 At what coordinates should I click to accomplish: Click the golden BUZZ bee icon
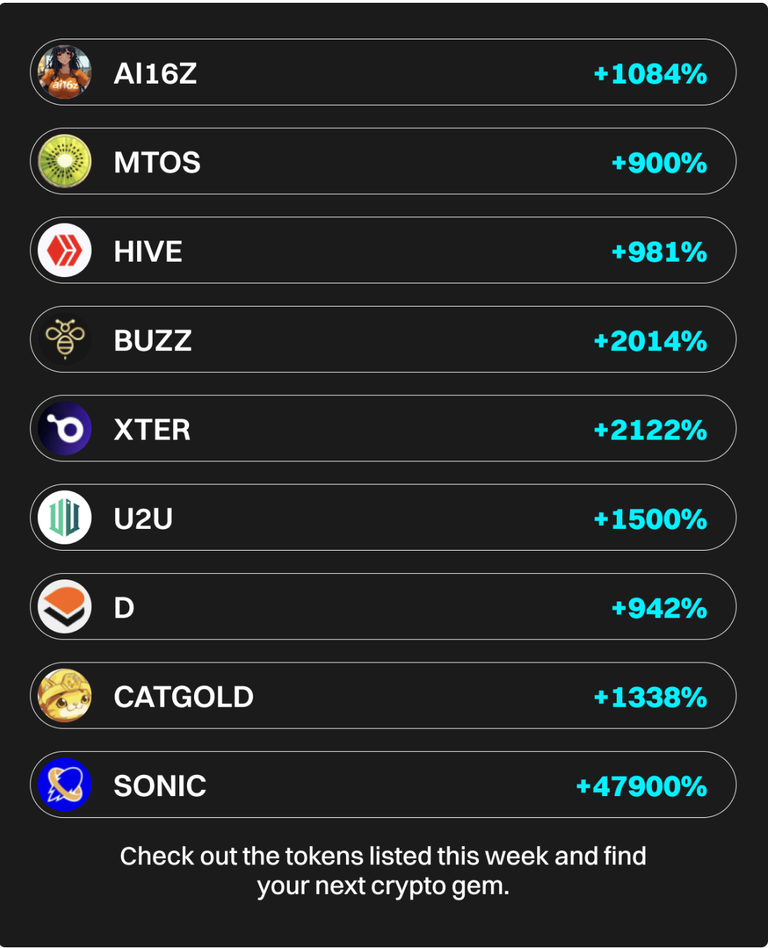(x=65, y=339)
